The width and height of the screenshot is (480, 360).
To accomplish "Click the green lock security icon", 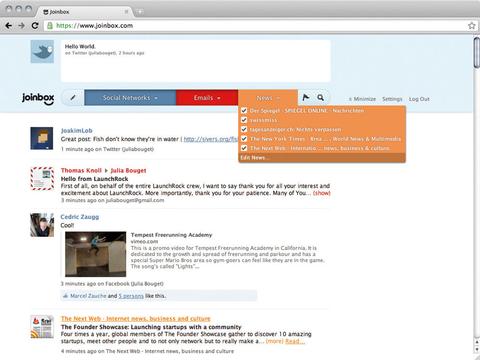I will (x=50, y=25).
